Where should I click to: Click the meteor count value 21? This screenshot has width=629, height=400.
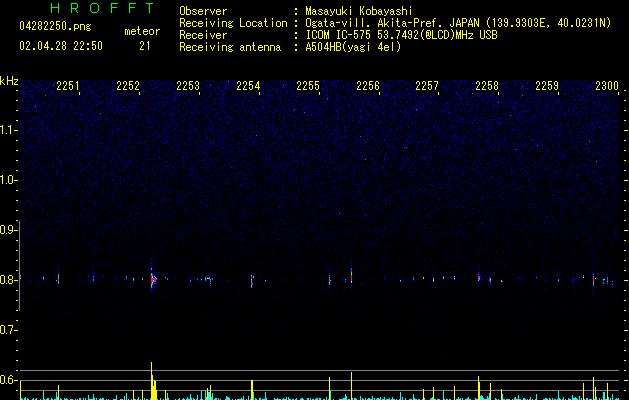tap(144, 46)
